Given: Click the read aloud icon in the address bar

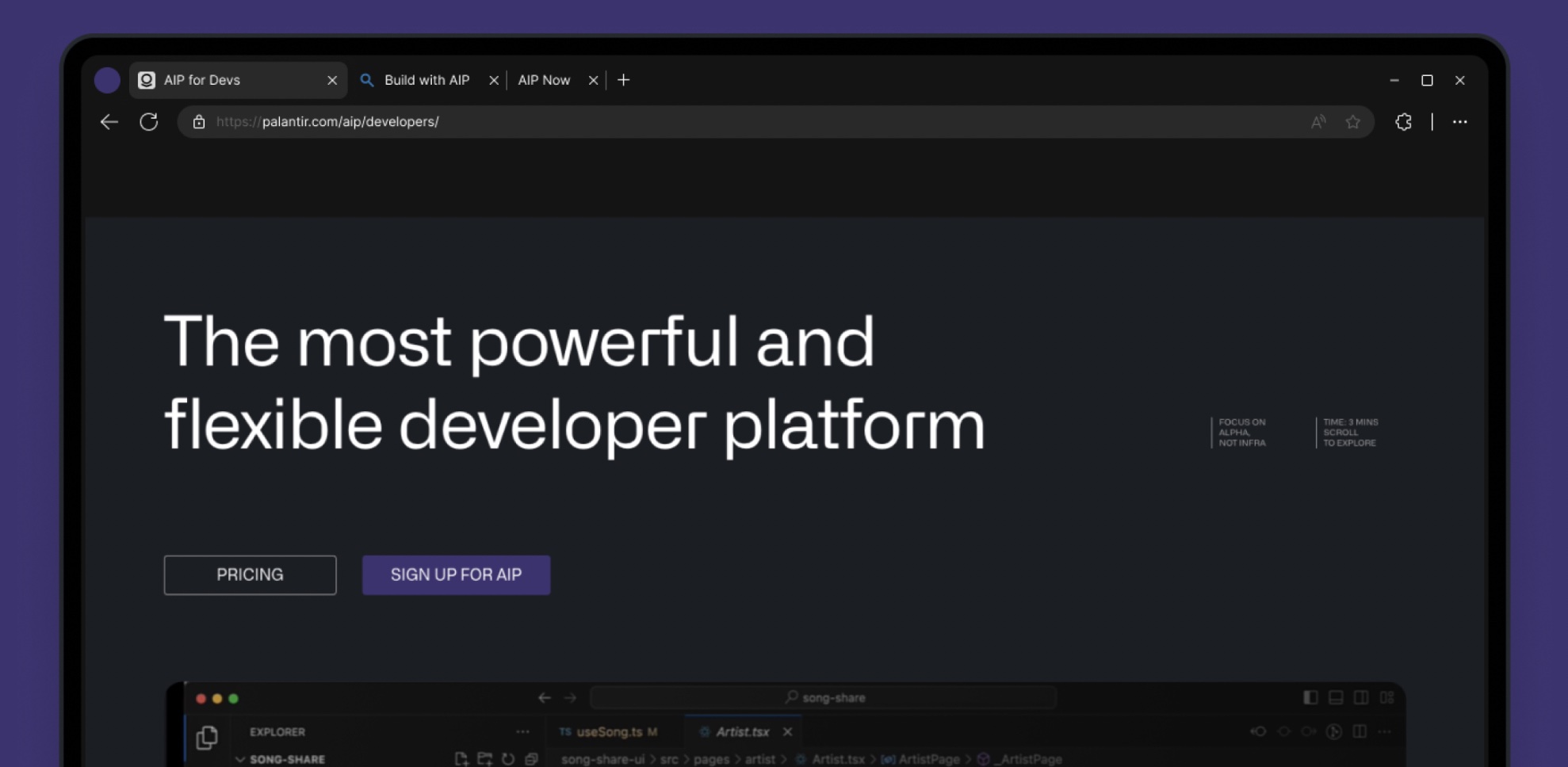Looking at the screenshot, I should 1318,122.
